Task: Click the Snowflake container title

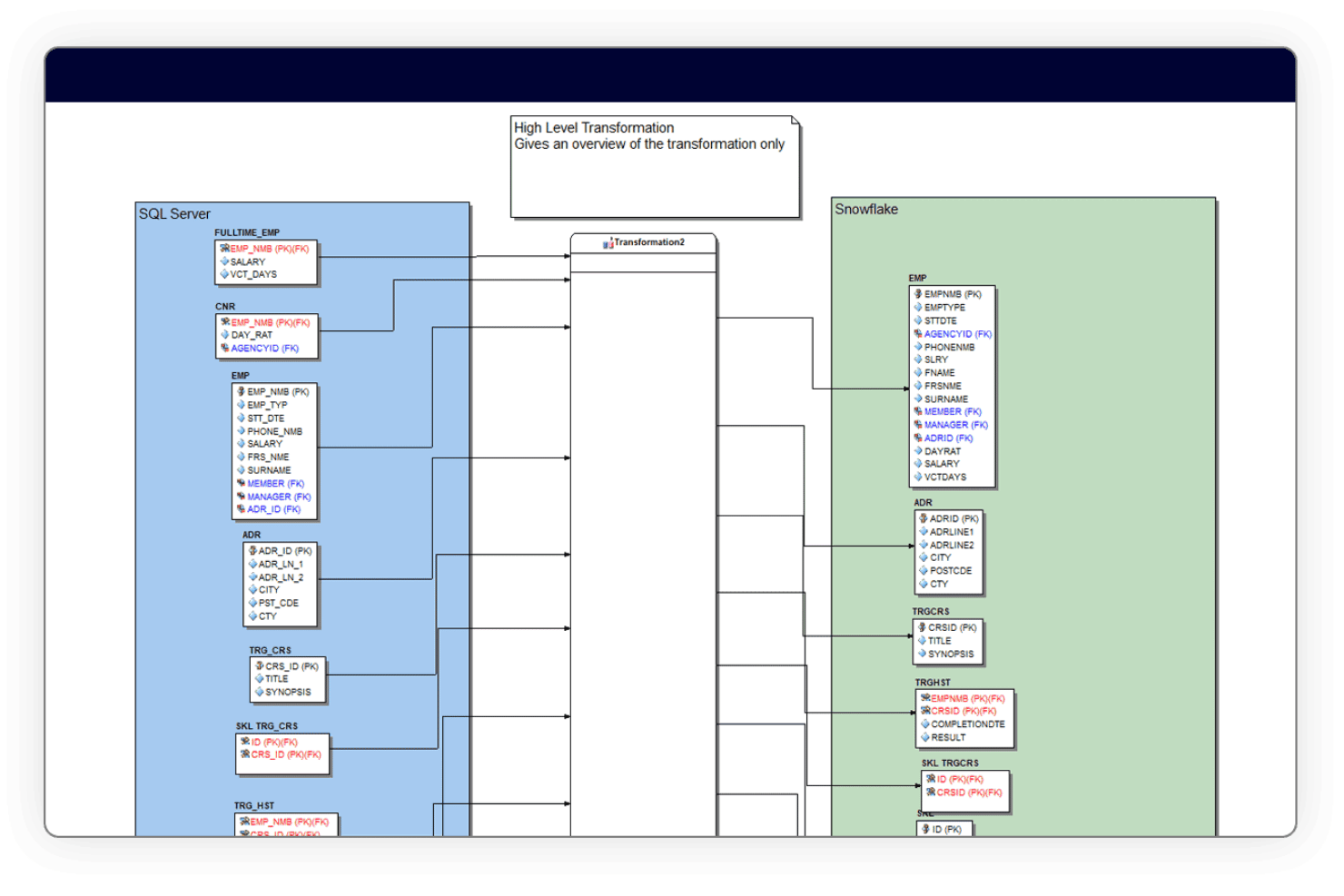Action: [x=866, y=210]
